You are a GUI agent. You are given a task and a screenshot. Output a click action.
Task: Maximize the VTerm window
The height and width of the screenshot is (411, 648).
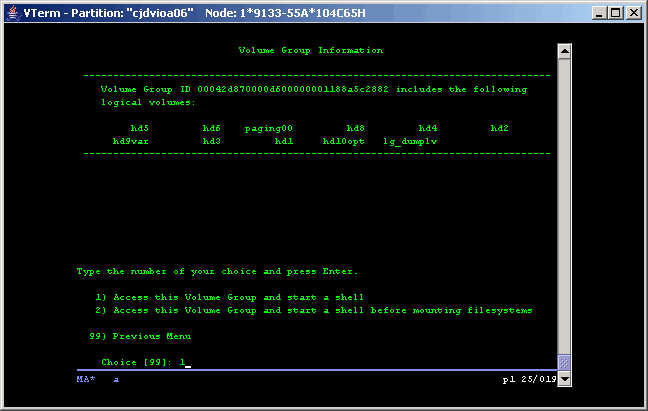pos(615,13)
